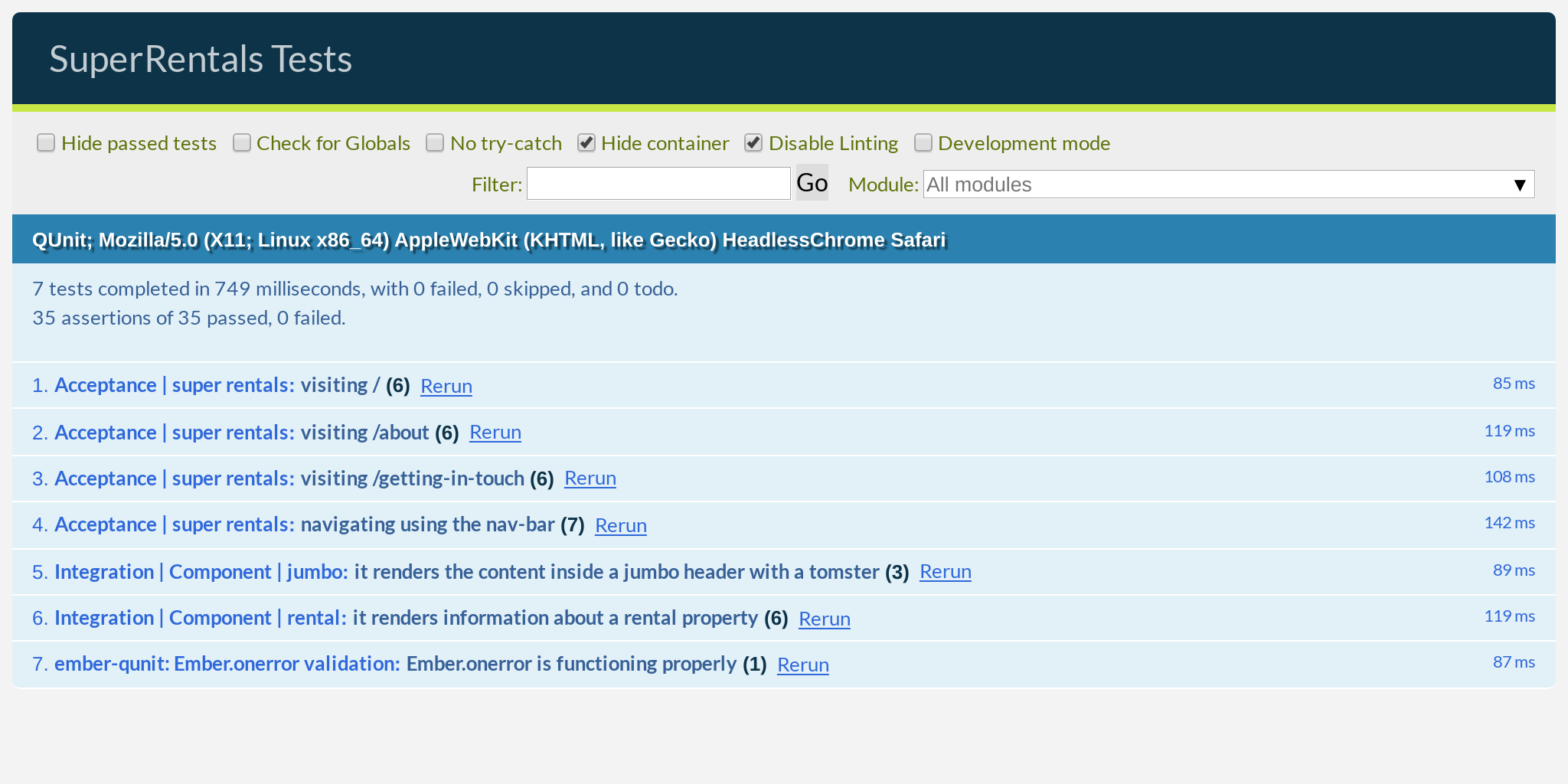Click the 'Filter:' label
This screenshot has height=784, width=1568.
coord(497,185)
